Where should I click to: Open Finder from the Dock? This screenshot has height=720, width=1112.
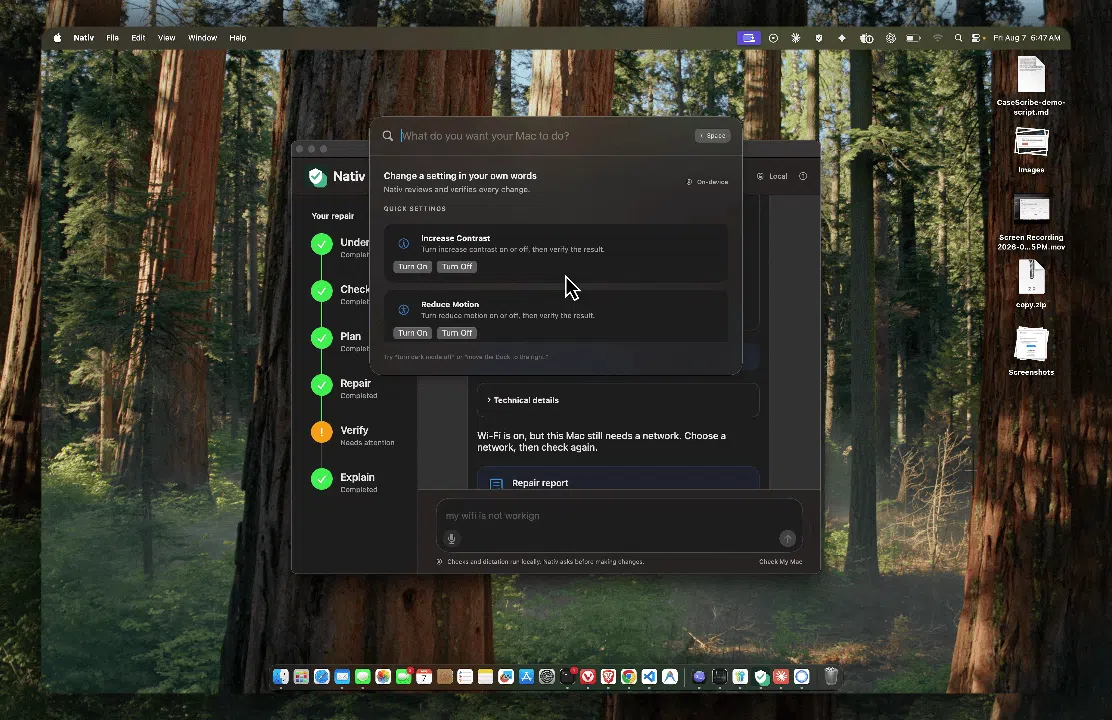(x=281, y=677)
